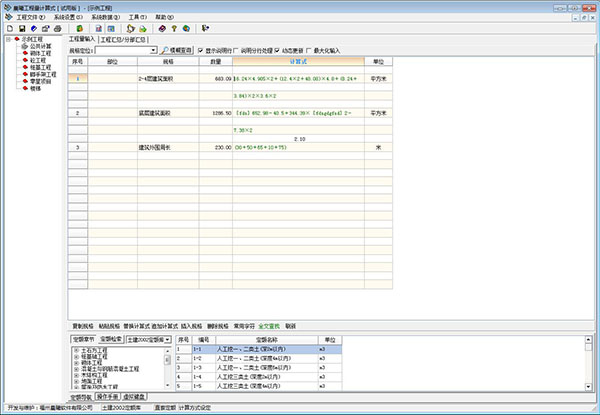Viewport: 600px width, 415px height.
Task: Open the 帮助 menu
Action: (x=165, y=17)
